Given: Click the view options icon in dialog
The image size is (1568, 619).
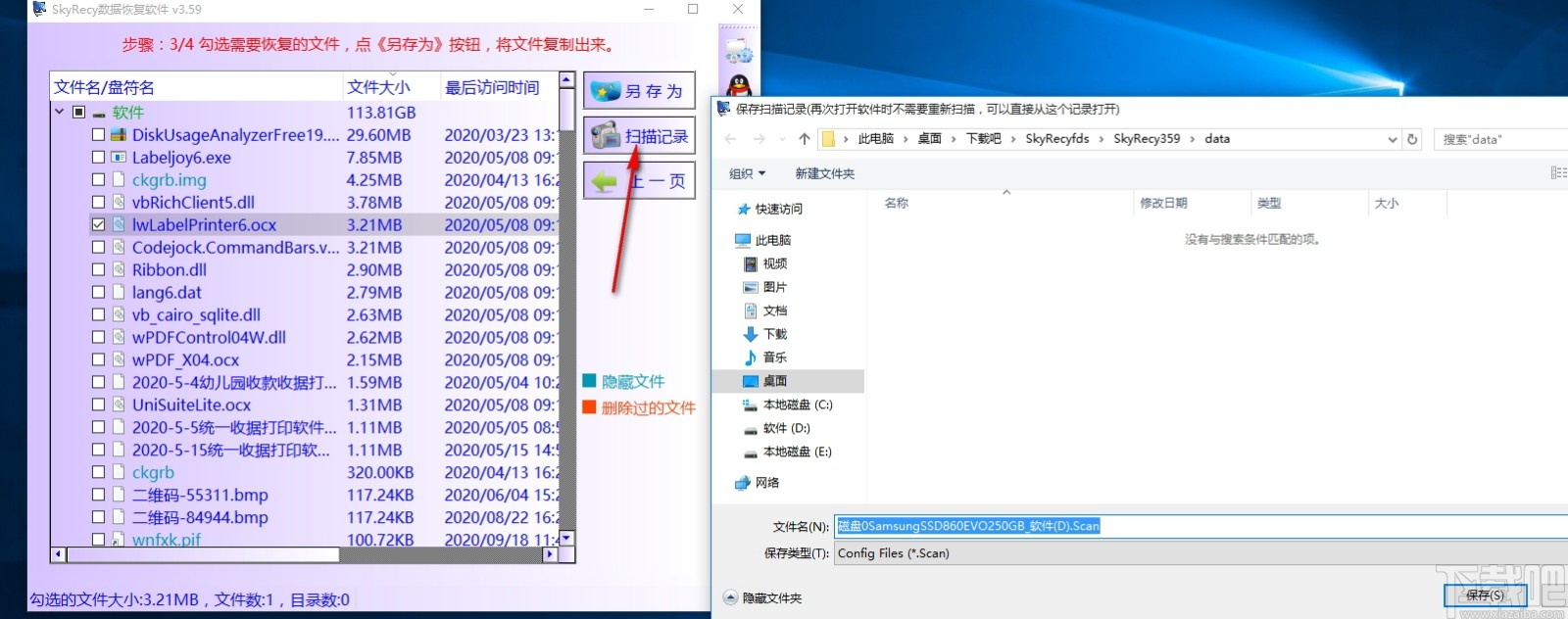Looking at the screenshot, I should (1558, 172).
